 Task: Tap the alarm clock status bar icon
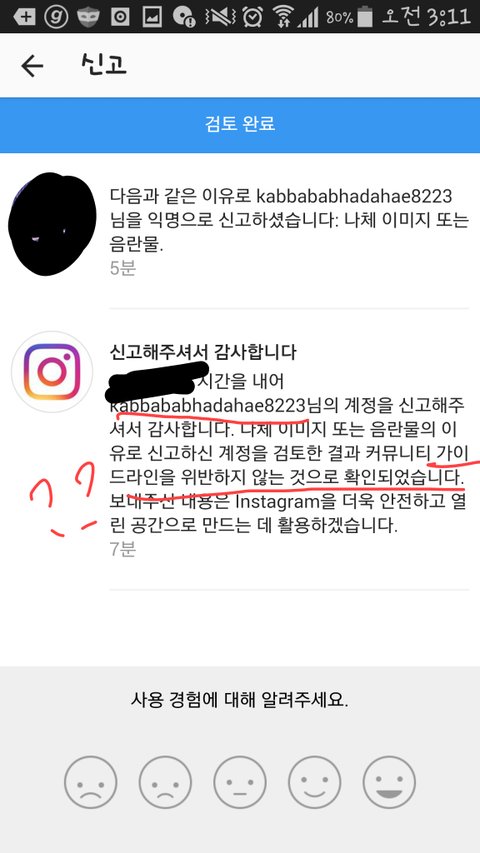click(x=253, y=17)
